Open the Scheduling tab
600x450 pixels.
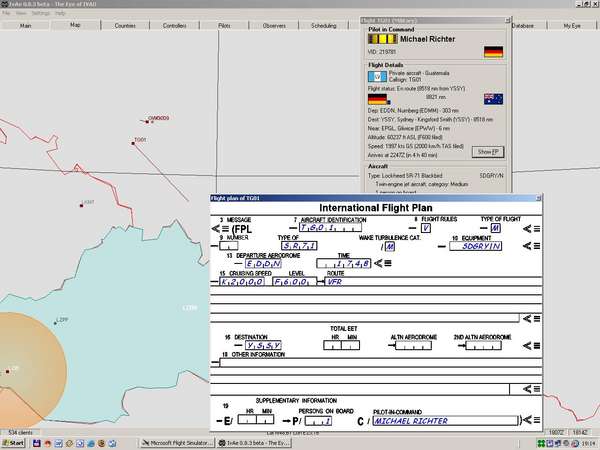(x=324, y=24)
